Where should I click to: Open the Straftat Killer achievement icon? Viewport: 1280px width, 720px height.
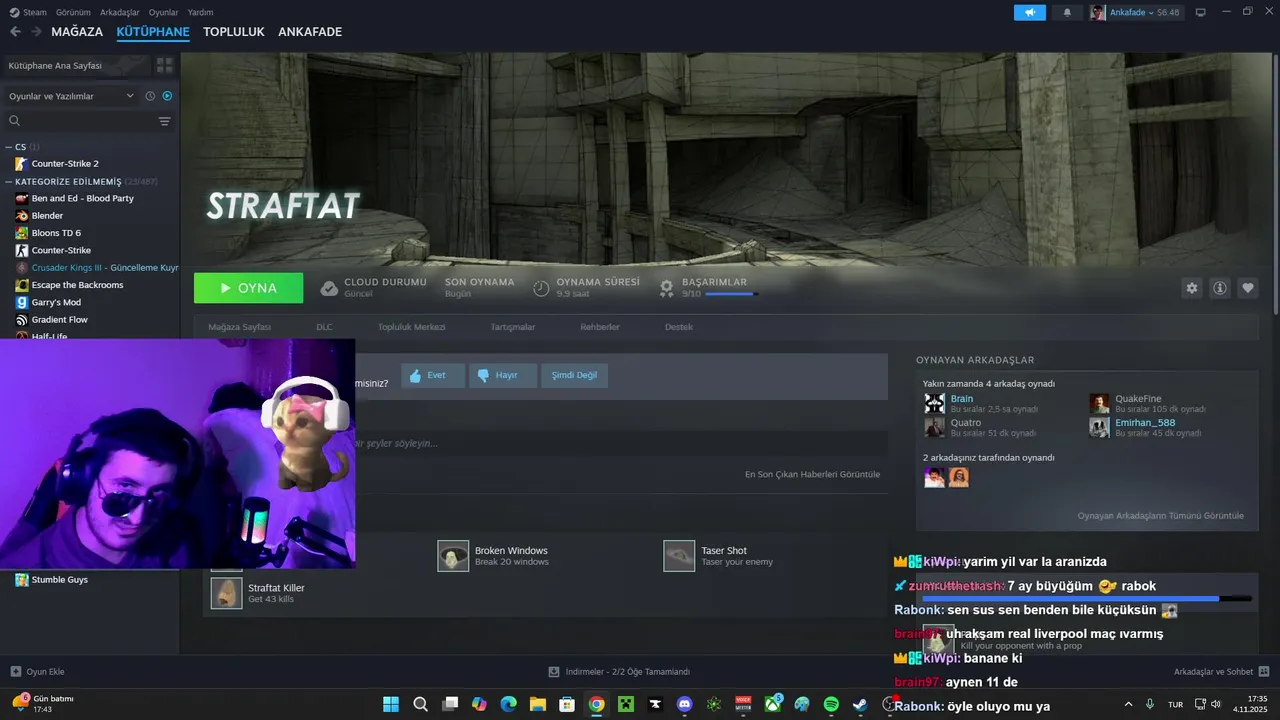tap(227, 593)
